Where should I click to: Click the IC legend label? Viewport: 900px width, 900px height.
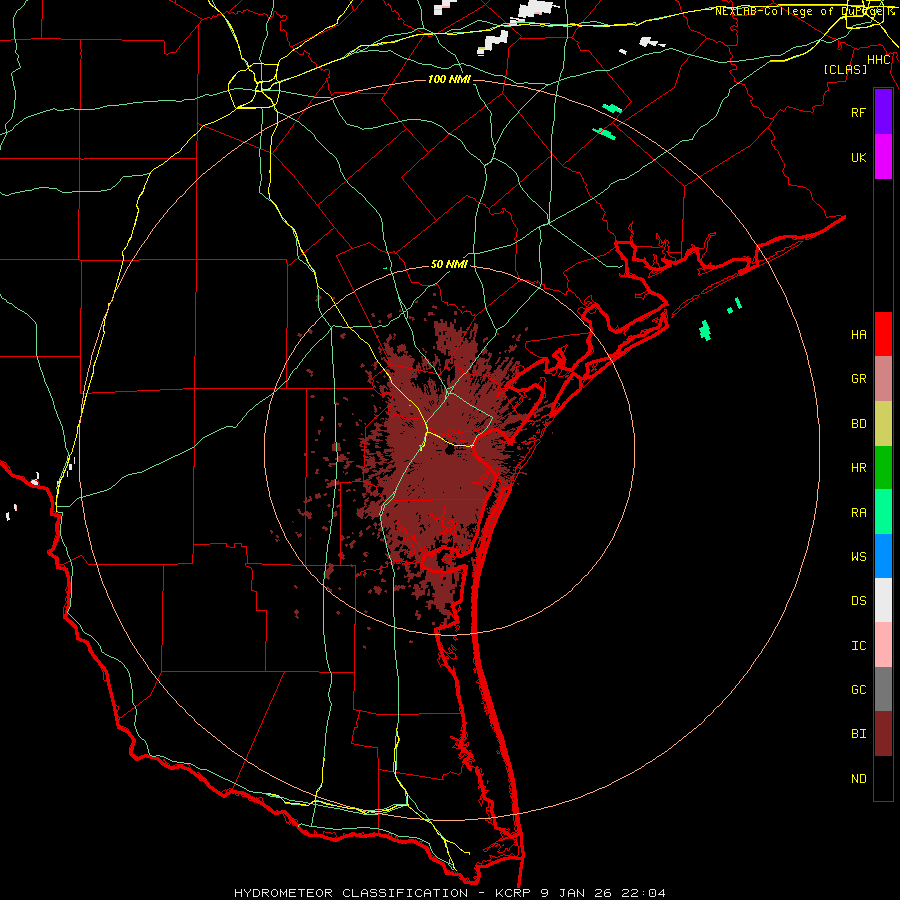(x=858, y=646)
